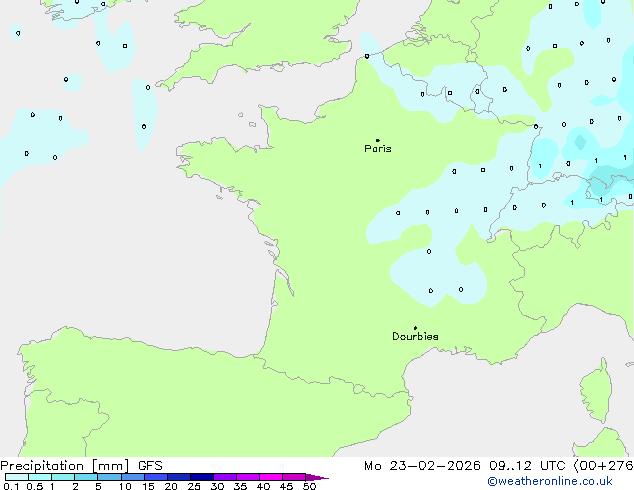
Task: Click the legend value "10"
Action: coord(125,486)
